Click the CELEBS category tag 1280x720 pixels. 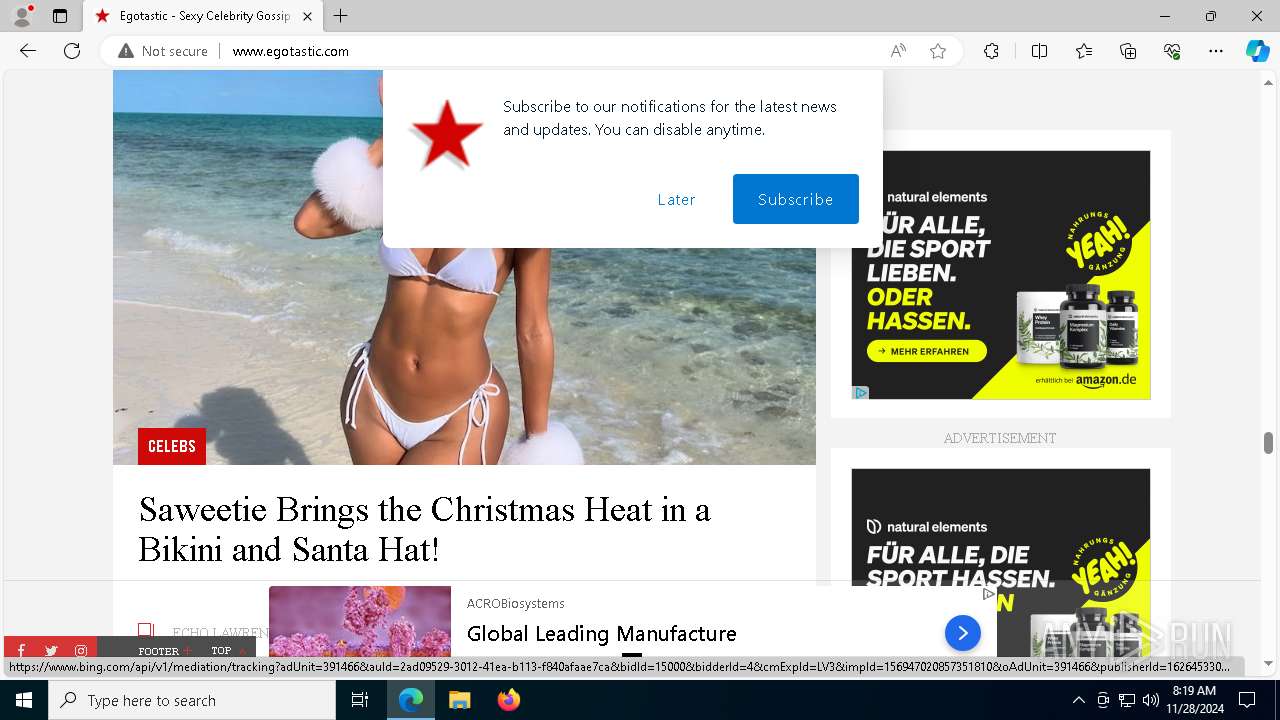[172, 446]
